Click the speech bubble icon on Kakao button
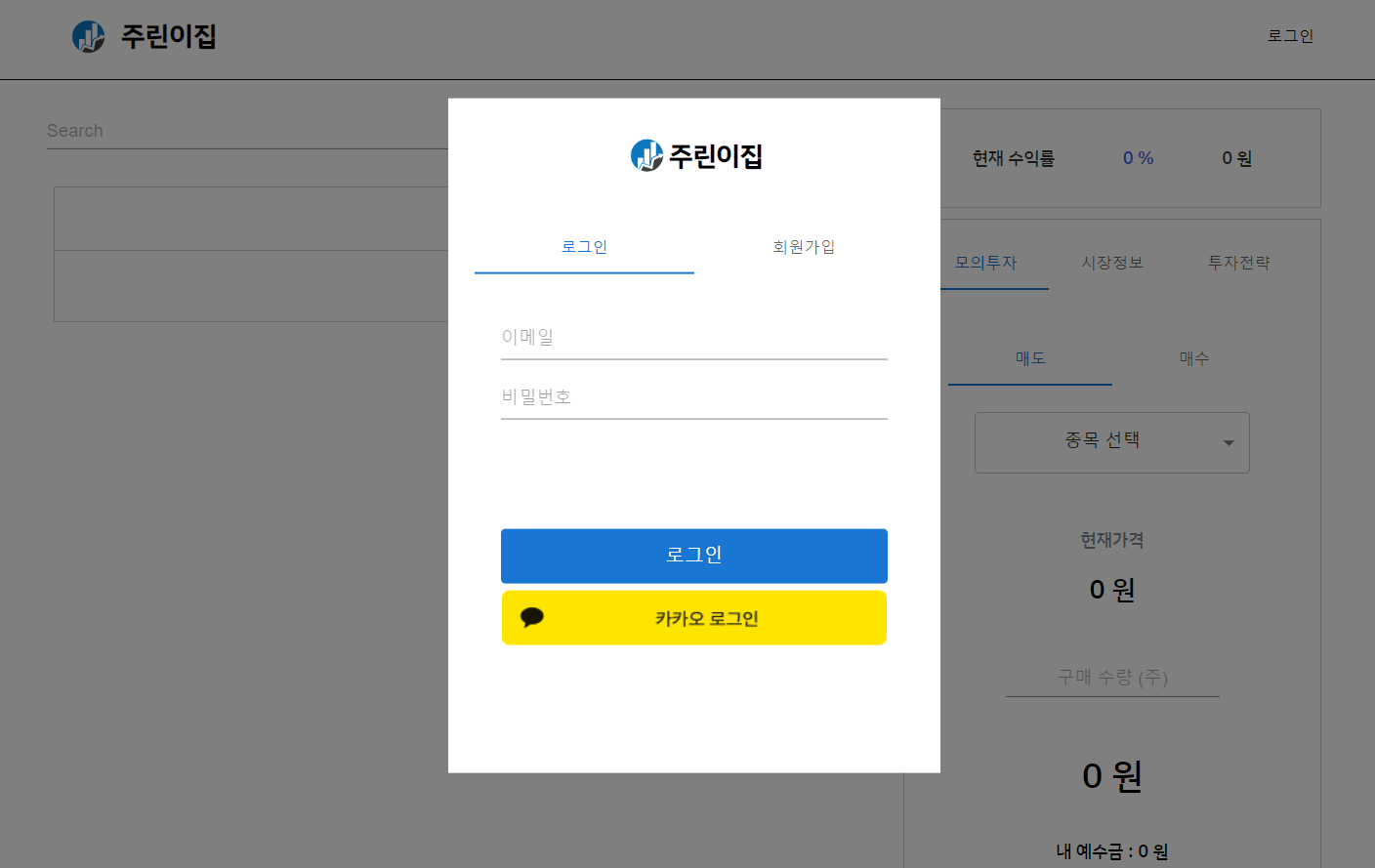 (534, 617)
